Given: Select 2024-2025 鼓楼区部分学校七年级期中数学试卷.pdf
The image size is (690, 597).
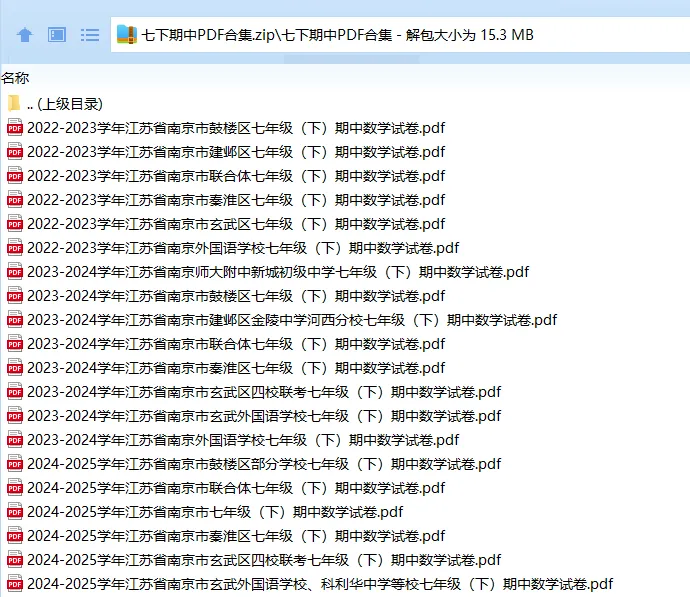Looking at the screenshot, I should pos(264,464).
